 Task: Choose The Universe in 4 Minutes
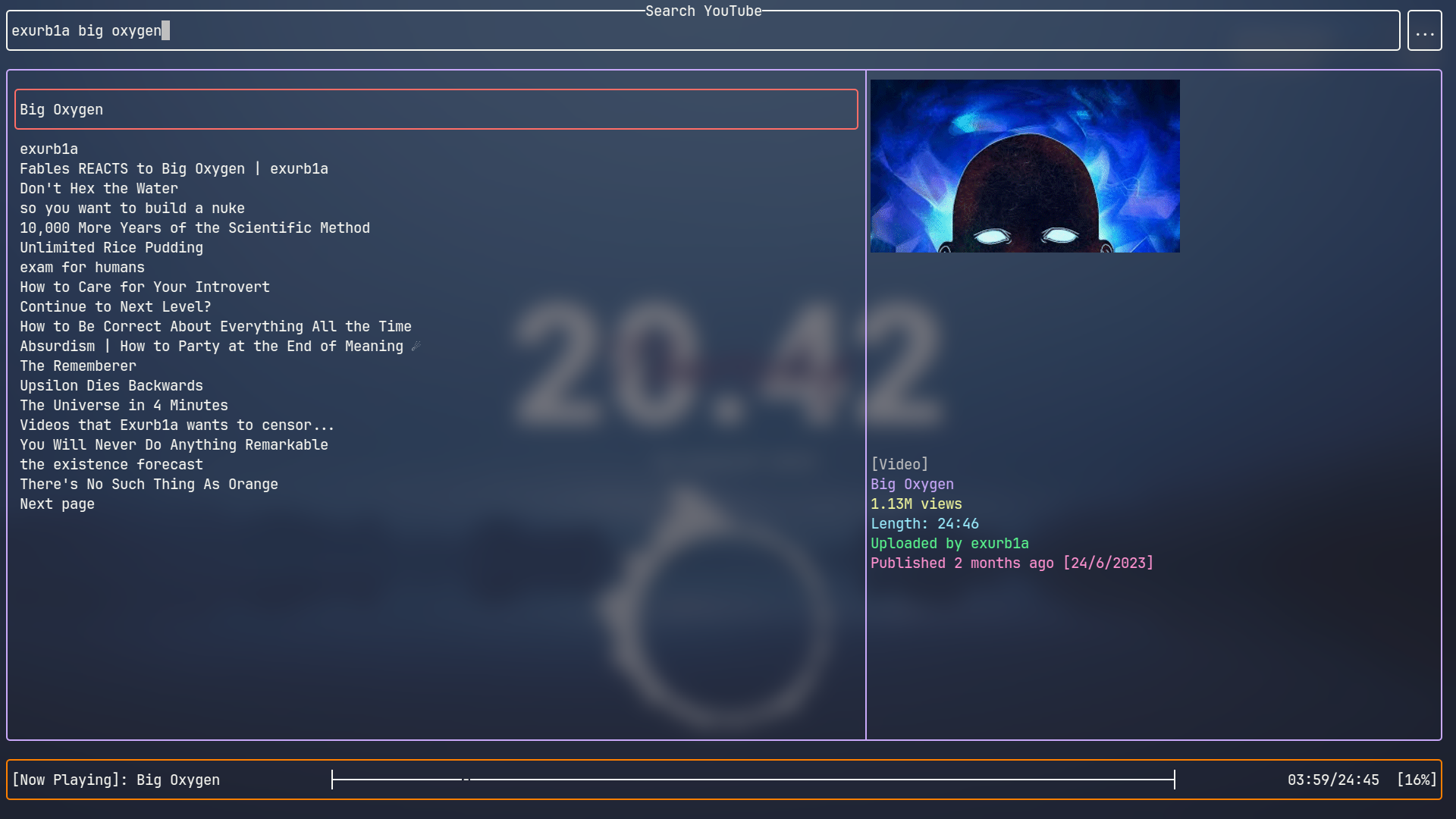124,406
